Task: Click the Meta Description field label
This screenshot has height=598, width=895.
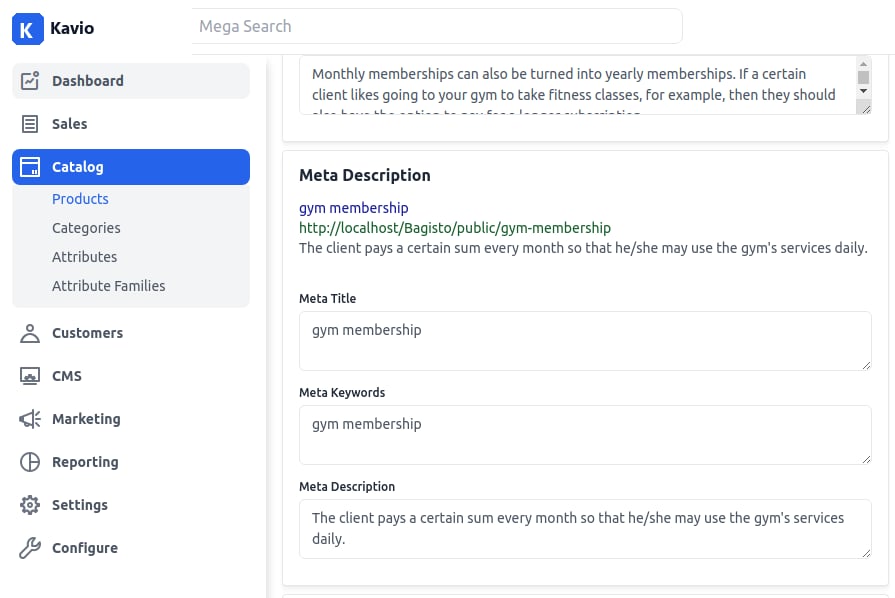Action: pyautogui.click(x=347, y=487)
